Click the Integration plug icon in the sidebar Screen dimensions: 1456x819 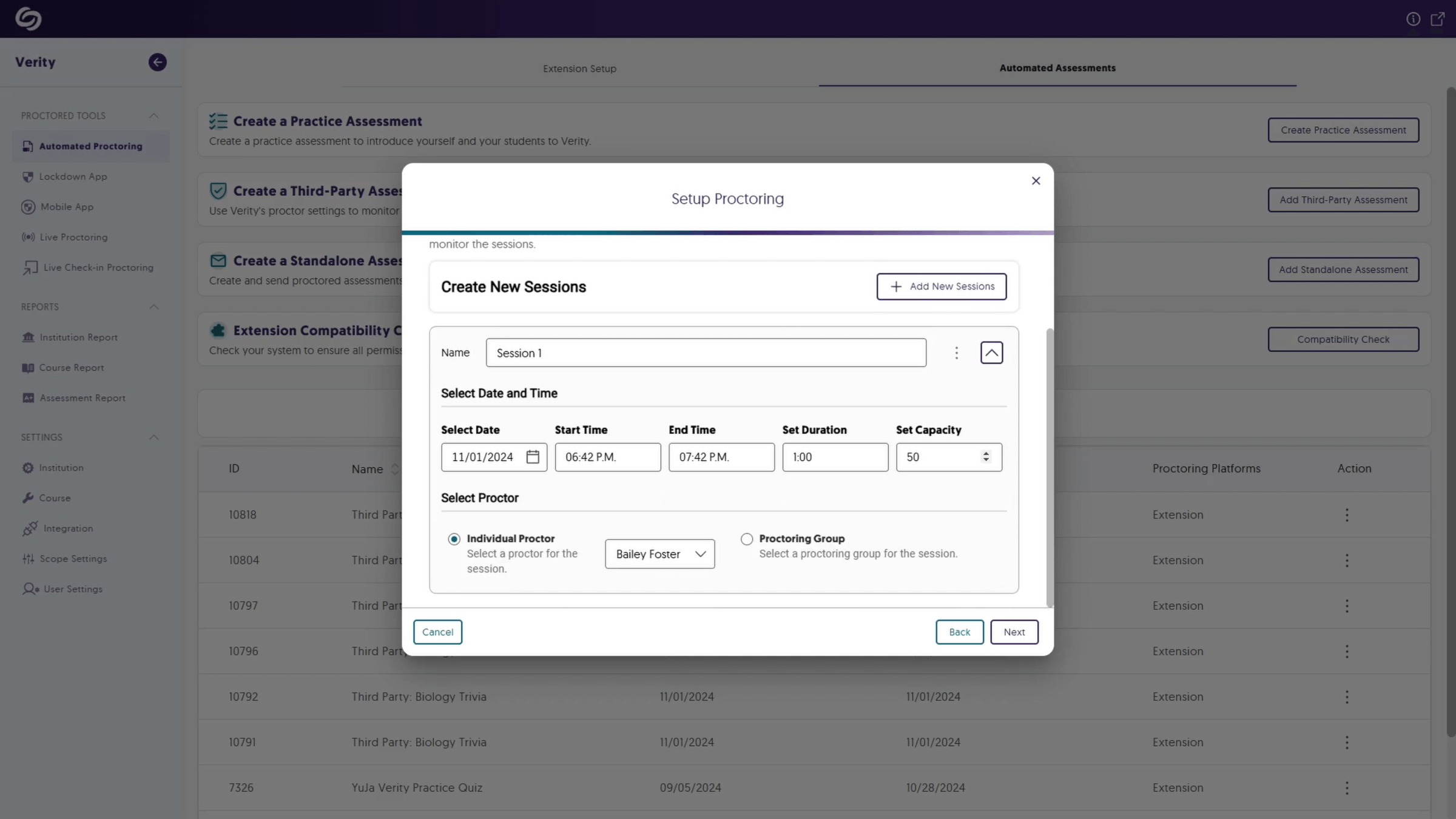click(x=30, y=528)
